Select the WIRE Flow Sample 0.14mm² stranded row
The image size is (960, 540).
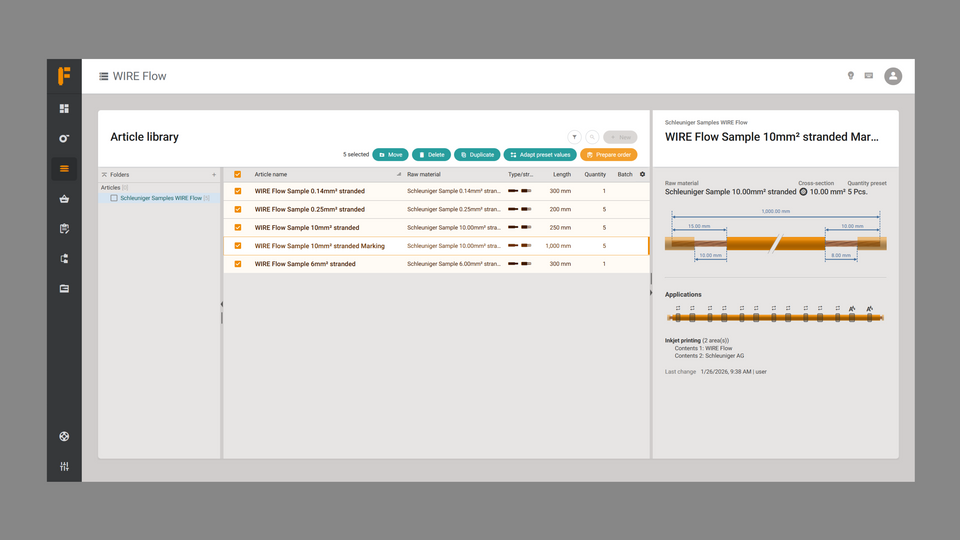[436, 191]
